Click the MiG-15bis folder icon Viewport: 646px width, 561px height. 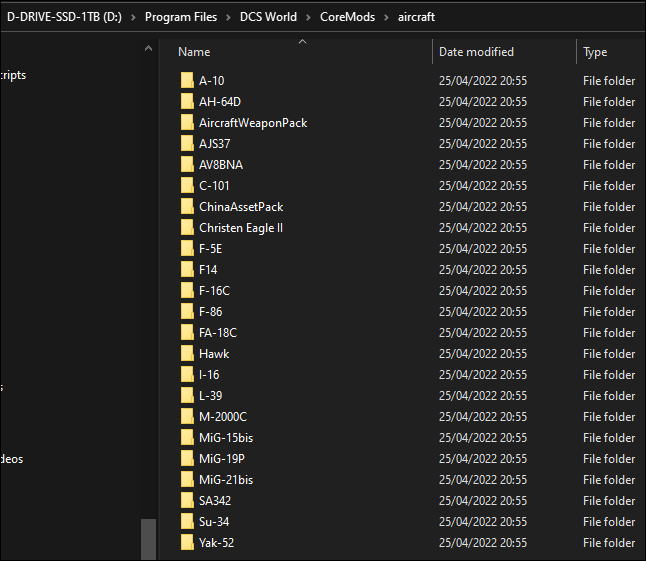(x=187, y=437)
